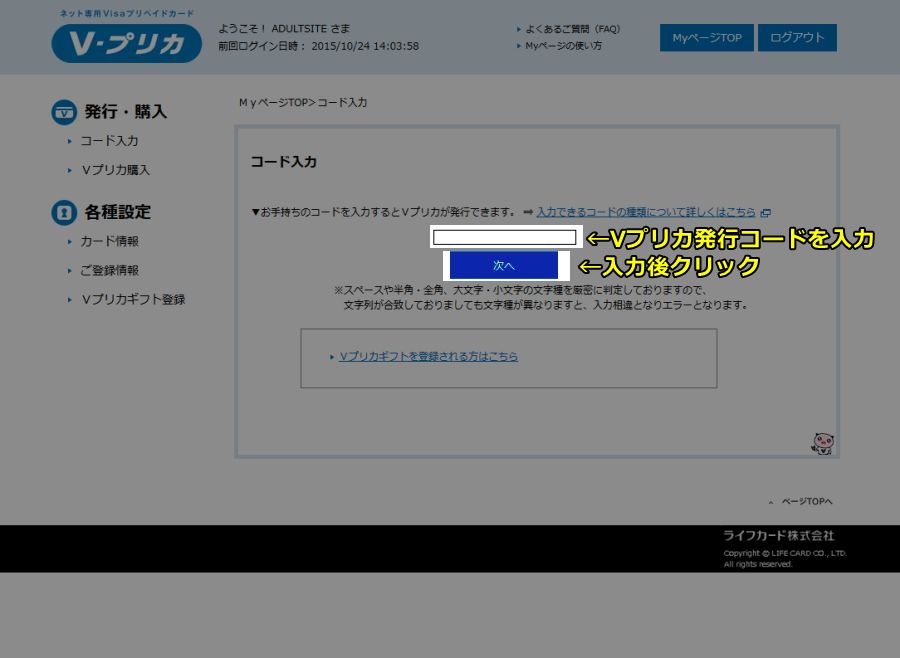Click the card icon beside 発行・購入
Image resolution: width=900 pixels, height=658 pixels.
point(64,112)
